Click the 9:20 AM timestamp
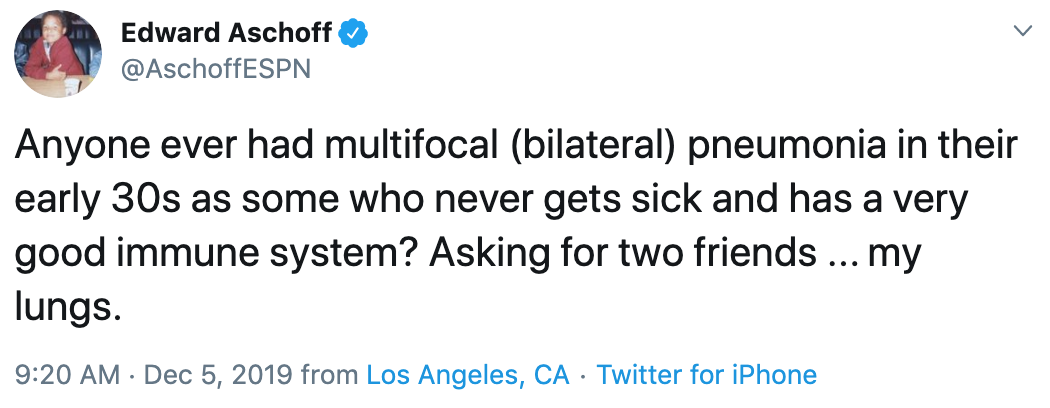 pos(65,375)
